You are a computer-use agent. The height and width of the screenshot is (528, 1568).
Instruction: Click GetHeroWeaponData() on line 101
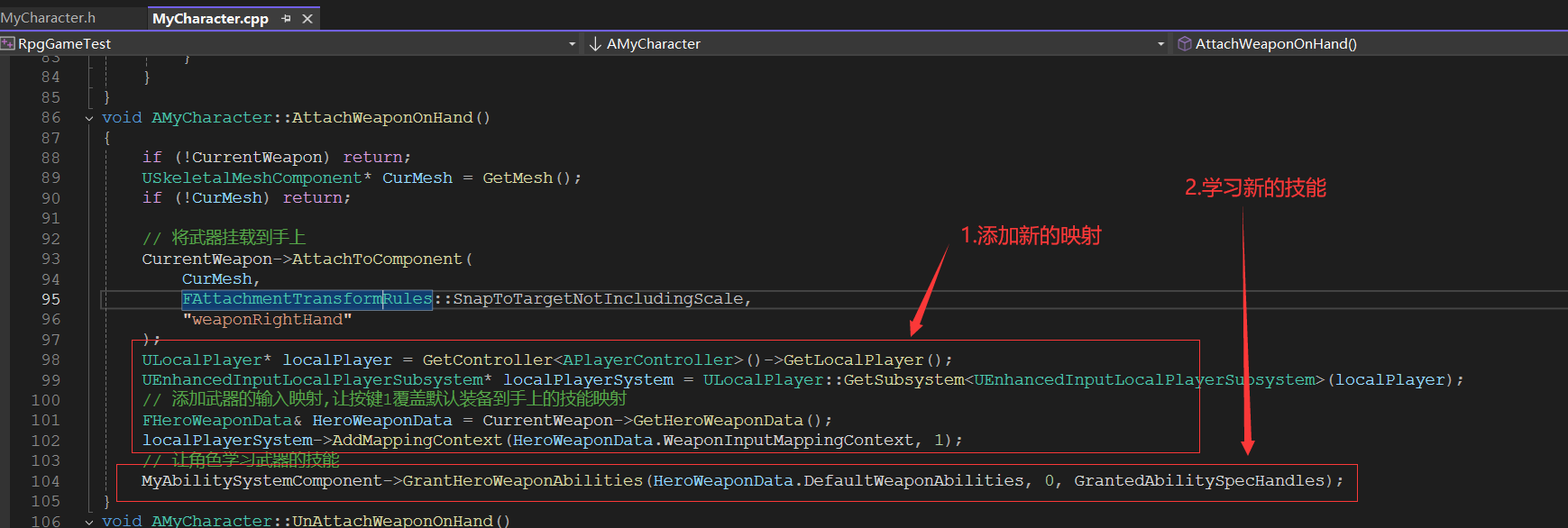point(728,421)
